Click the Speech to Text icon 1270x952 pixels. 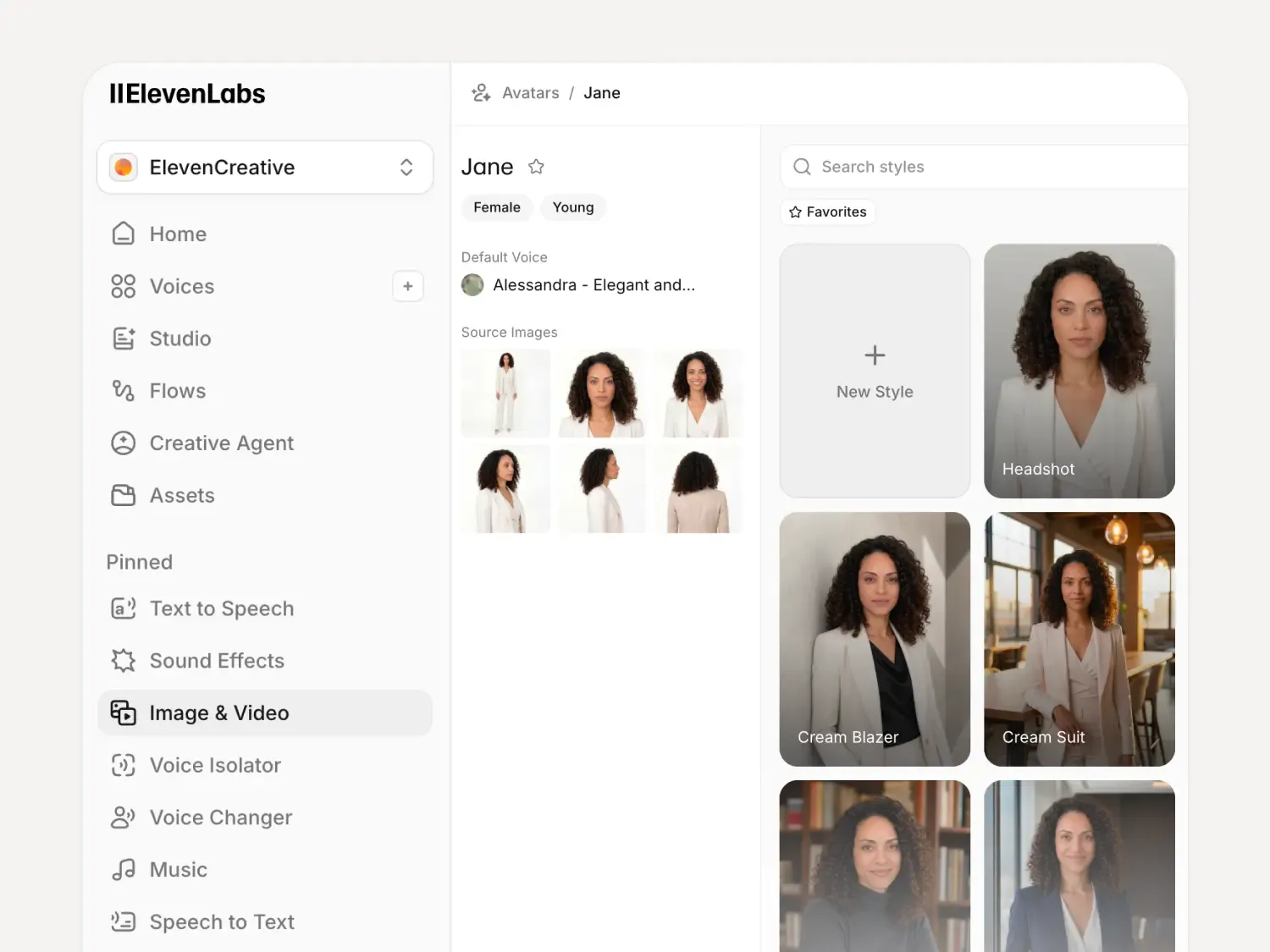tap(124, 922)
